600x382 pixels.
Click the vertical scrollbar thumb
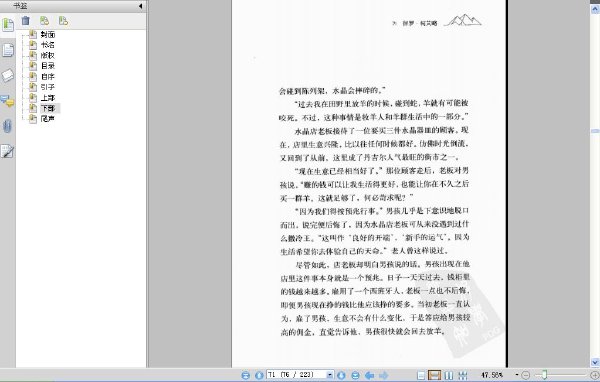pos(595,131)
